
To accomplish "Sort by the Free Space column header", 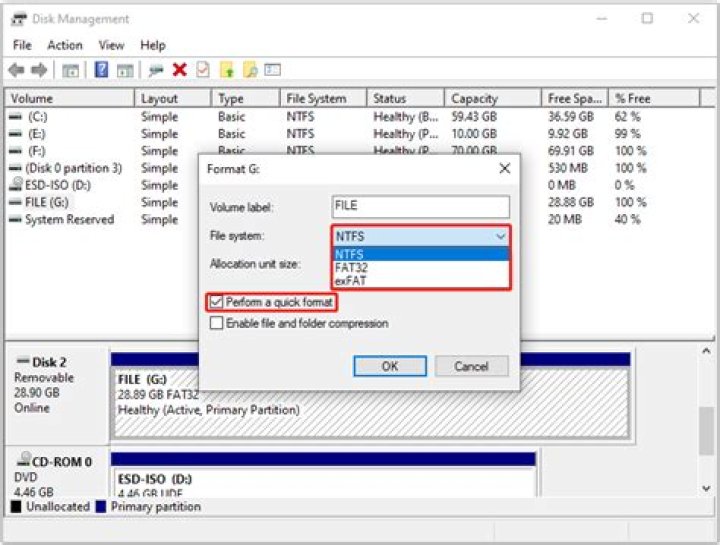I will click(575, 98).
